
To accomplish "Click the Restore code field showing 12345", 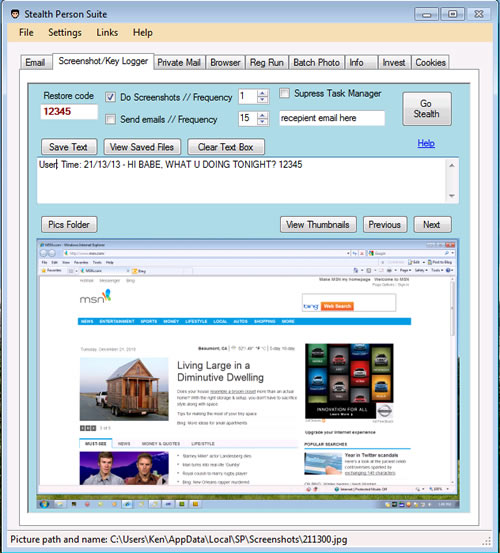I will click(x=69, y=112).
